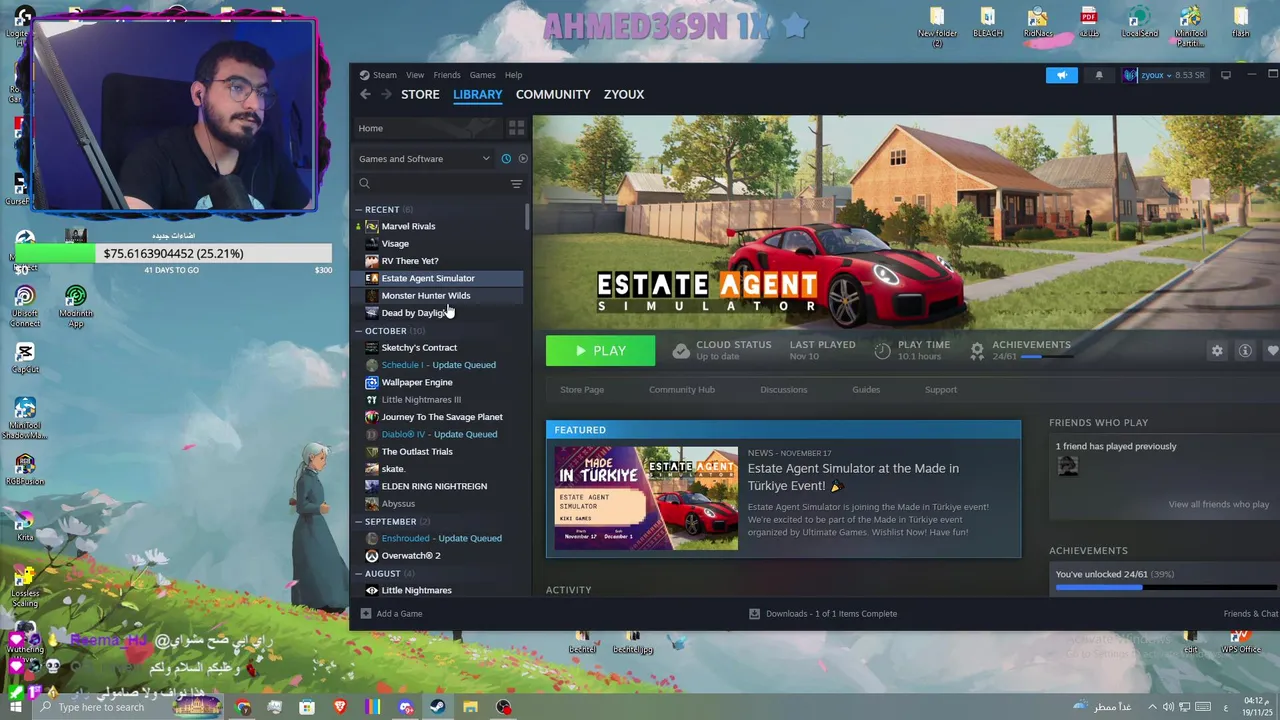Open Krita desktop icon
This screenshot has height=720, width=1280.
point(25,524)
